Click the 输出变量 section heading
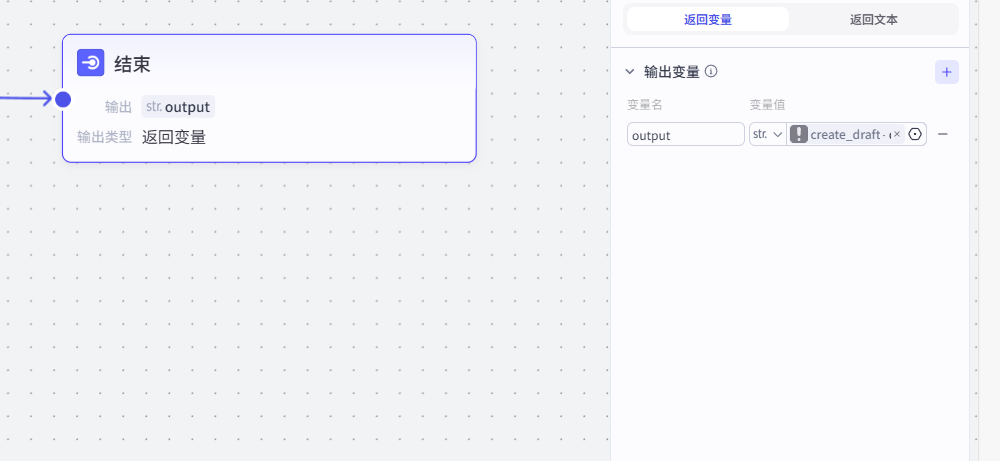The height and width of the screenshot is (461, 1000). pyautogui.click(x=671, y=72)
